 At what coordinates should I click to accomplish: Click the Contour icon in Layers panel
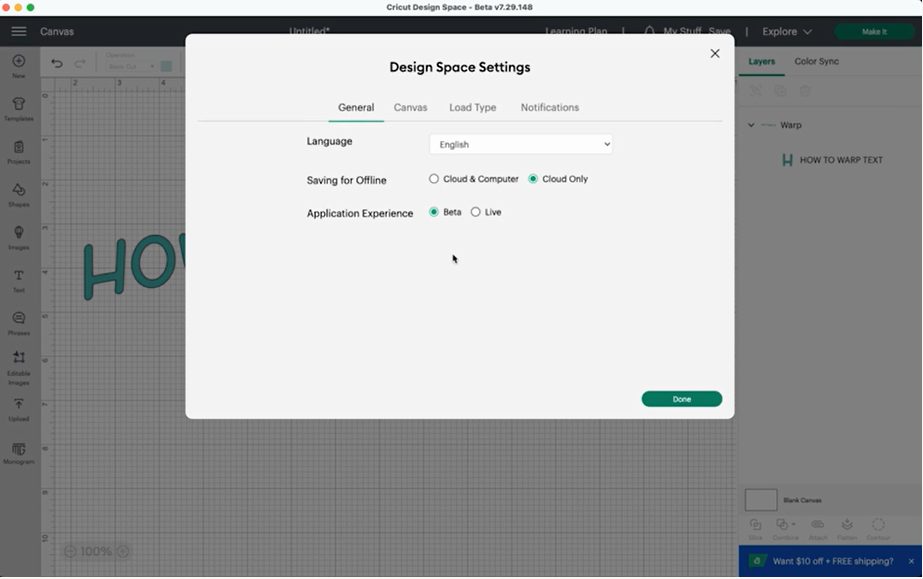point(878,524)
